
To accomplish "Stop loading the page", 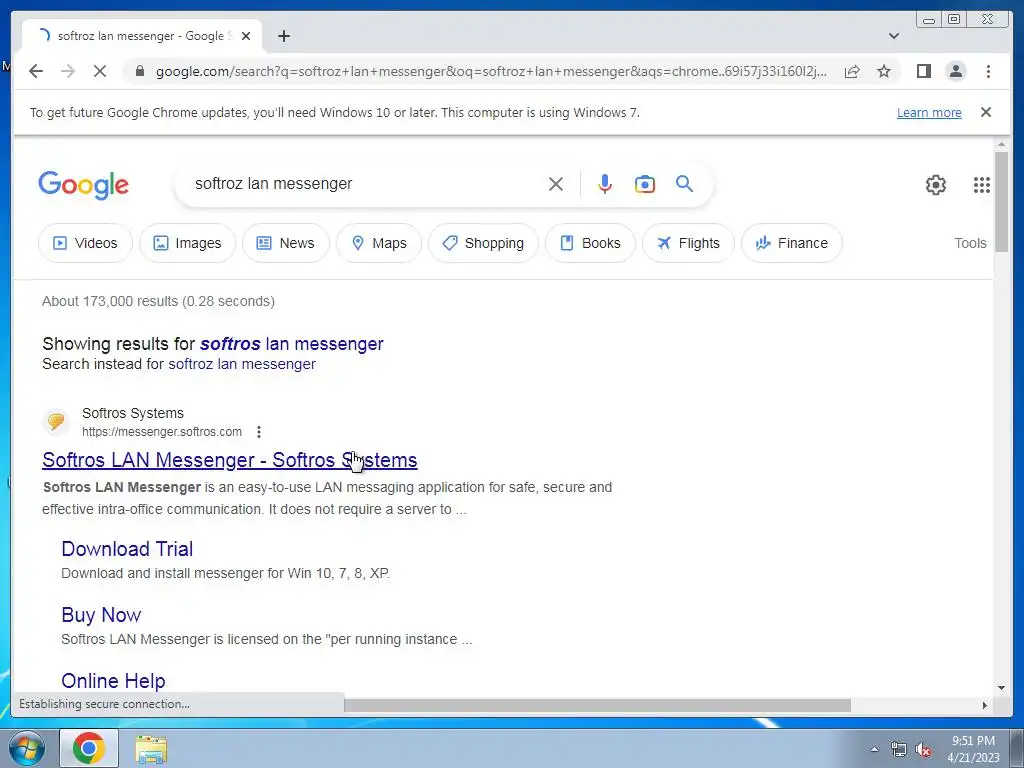I will tap(100, 71).
